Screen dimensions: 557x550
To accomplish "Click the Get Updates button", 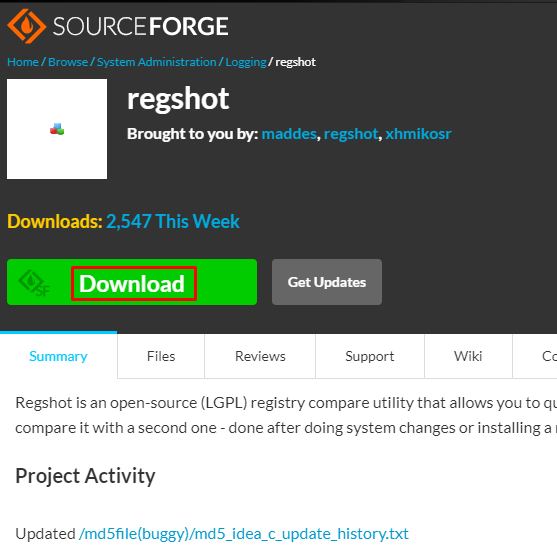I will (x=327, y=282).
